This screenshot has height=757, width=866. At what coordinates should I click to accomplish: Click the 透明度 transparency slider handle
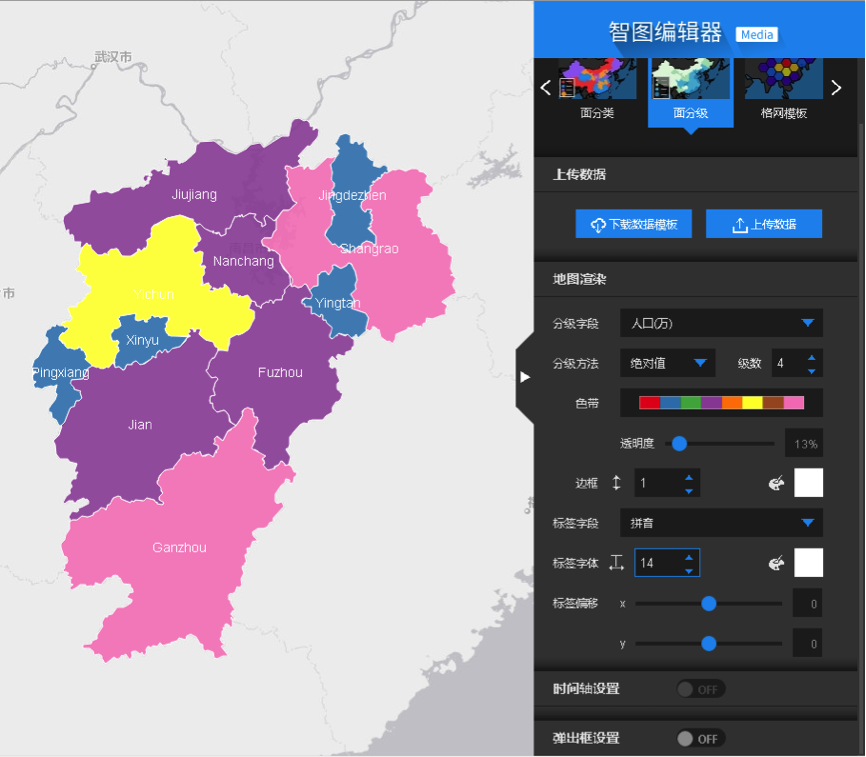point(679,443)
